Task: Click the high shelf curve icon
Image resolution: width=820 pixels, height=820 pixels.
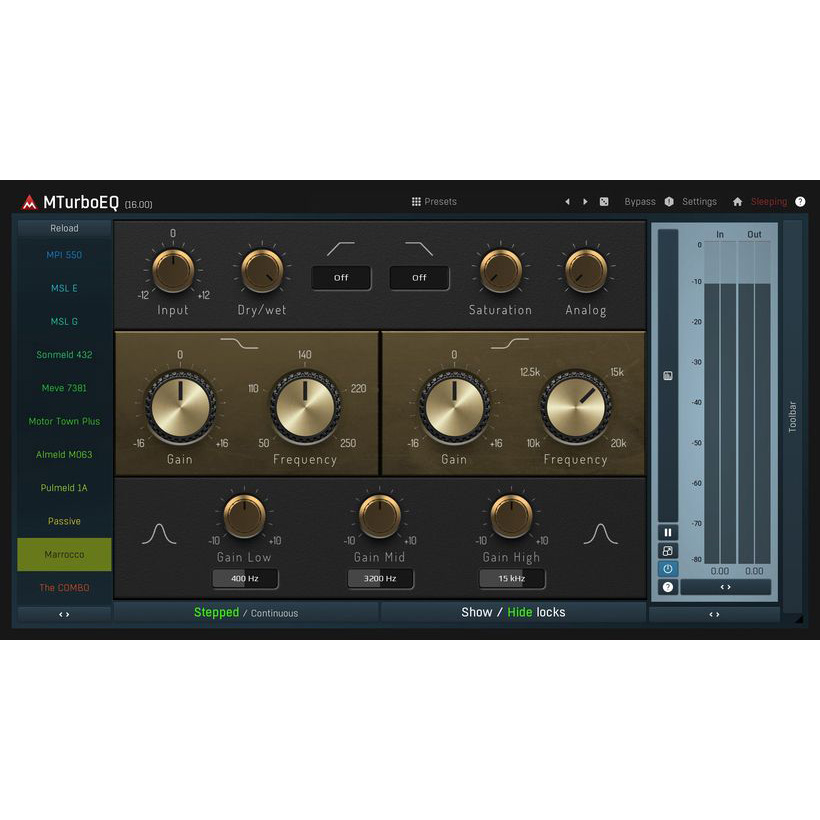Action: coord(510,343)
